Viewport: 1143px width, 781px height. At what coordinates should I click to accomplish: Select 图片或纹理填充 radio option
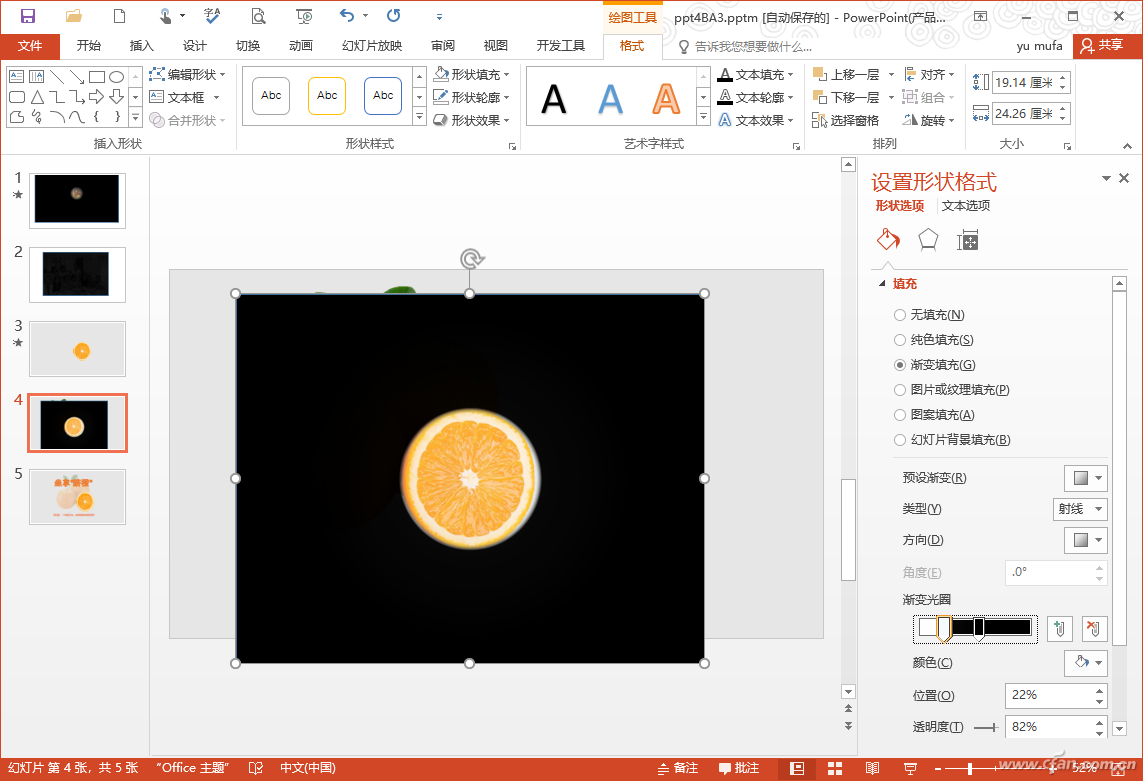pyautogui.click(x=900, y=390)
